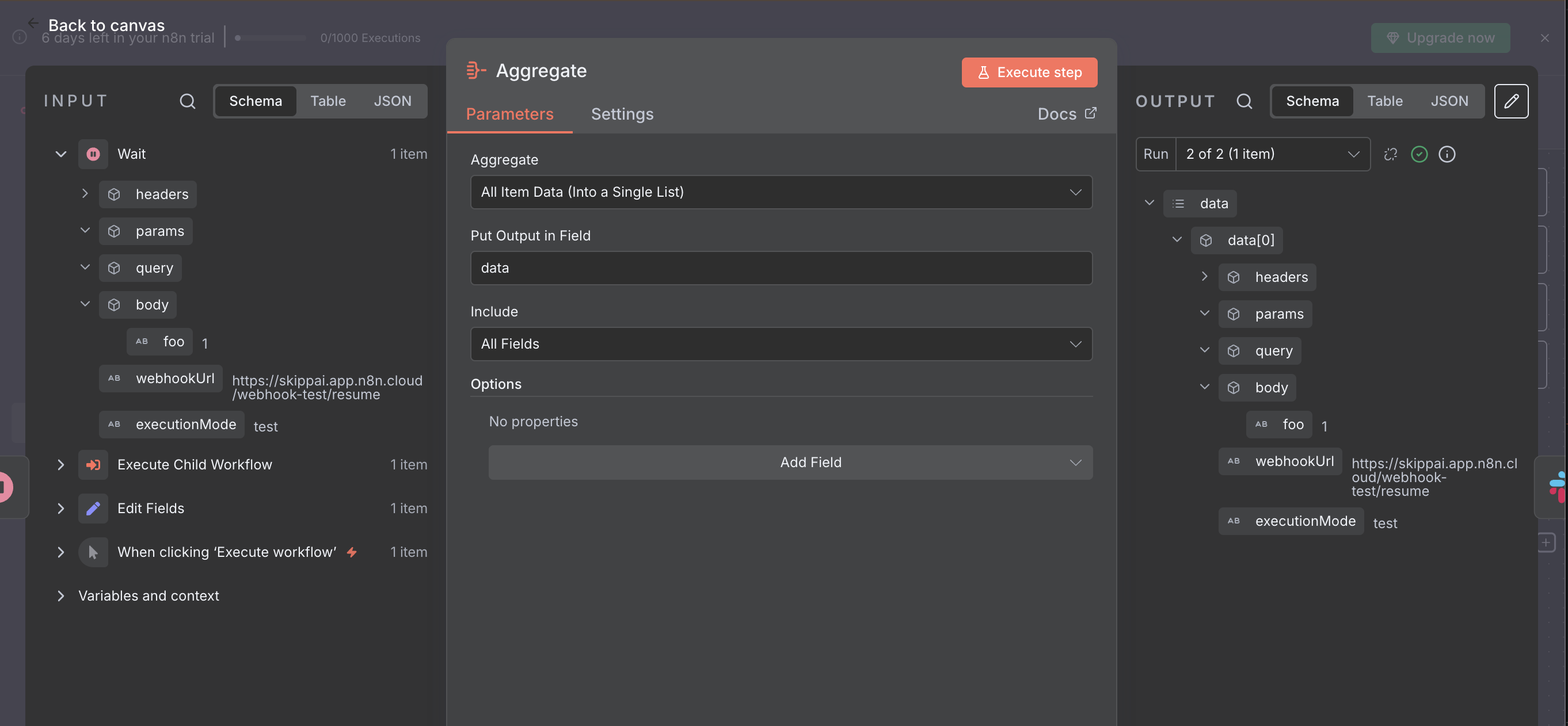Click the output info circle icon
1568x726 pixels.
coord(1447,154)
